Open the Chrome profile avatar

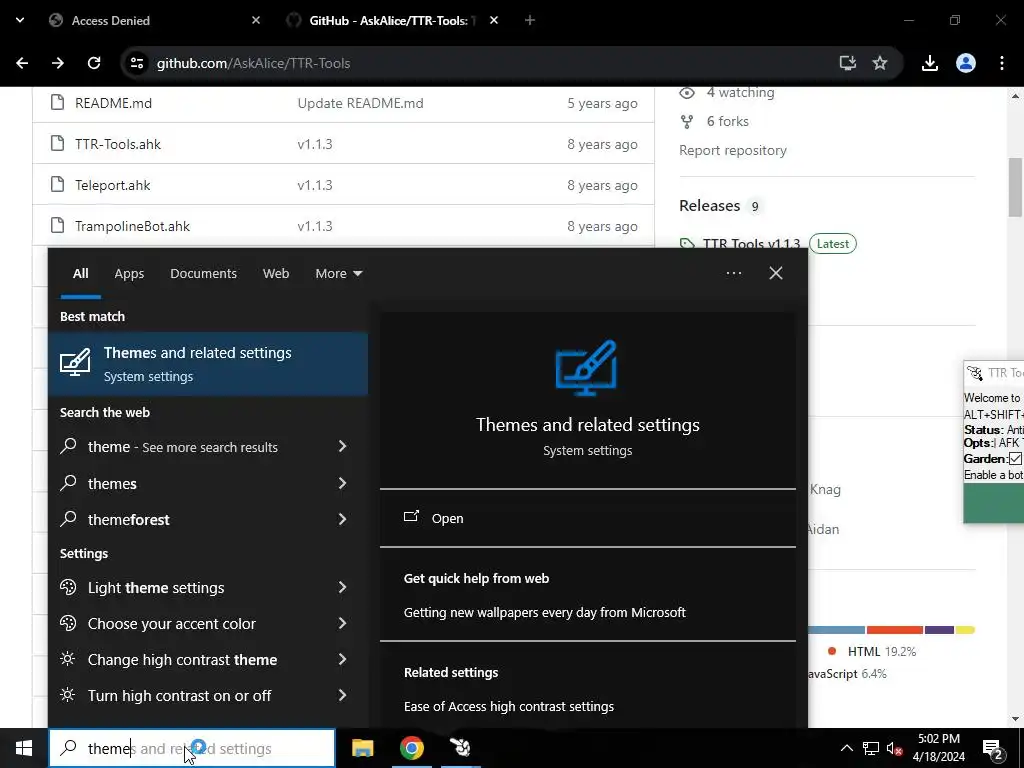tap(965, 63)
